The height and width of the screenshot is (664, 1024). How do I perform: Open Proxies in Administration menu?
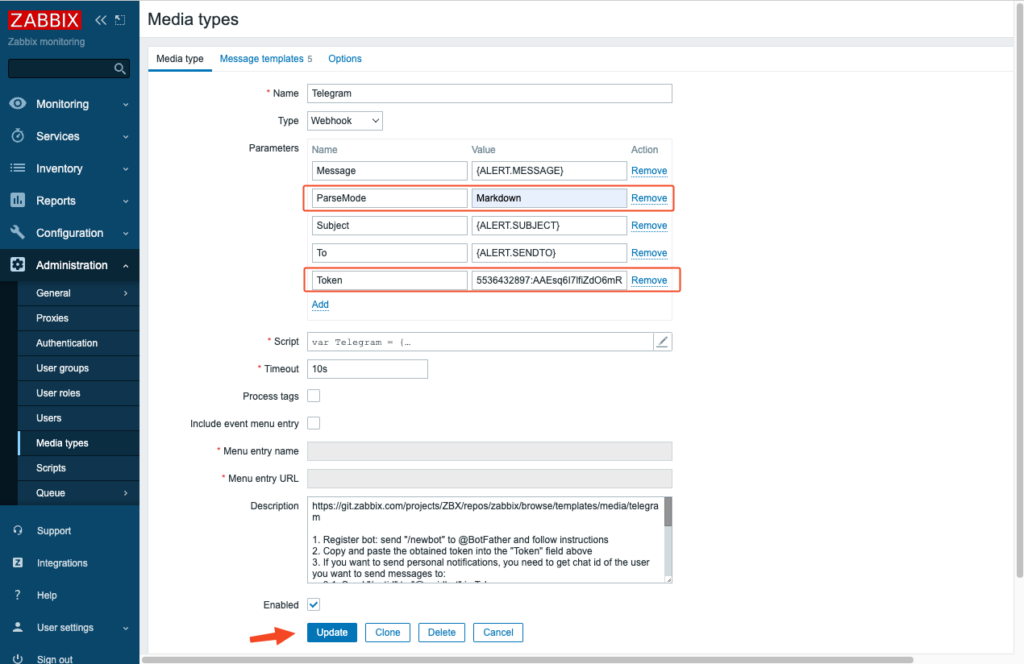pyautogui.click(x=52, y=318)
